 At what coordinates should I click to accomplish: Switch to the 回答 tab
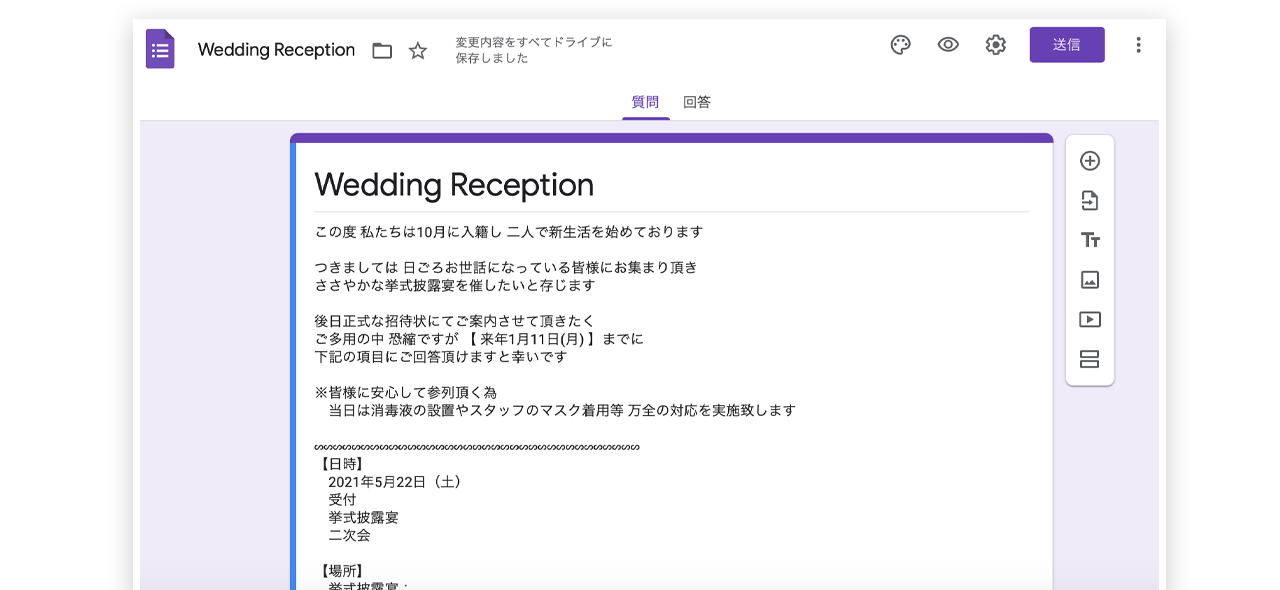click(697, 102)
